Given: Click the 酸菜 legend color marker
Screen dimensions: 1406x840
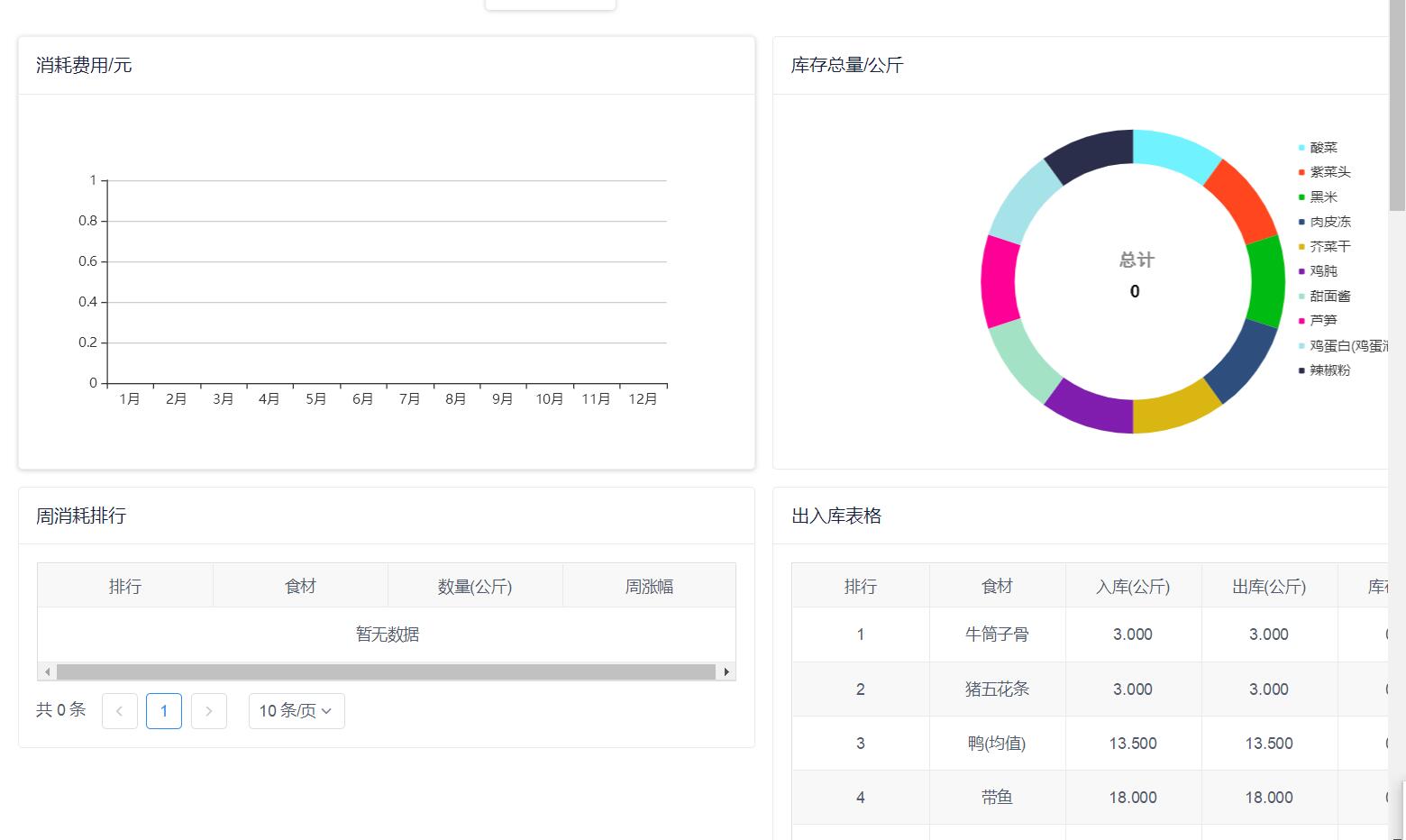Looking at the screenshot, I should 1301,148.
